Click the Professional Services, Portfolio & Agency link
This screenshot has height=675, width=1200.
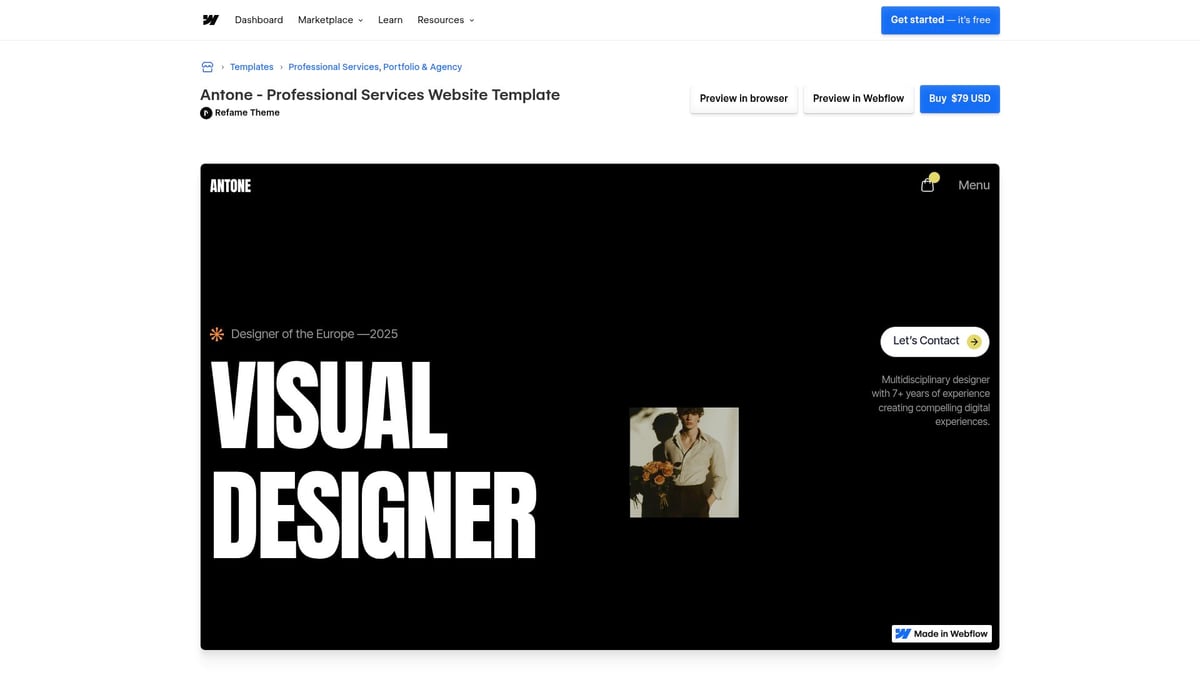374,66
